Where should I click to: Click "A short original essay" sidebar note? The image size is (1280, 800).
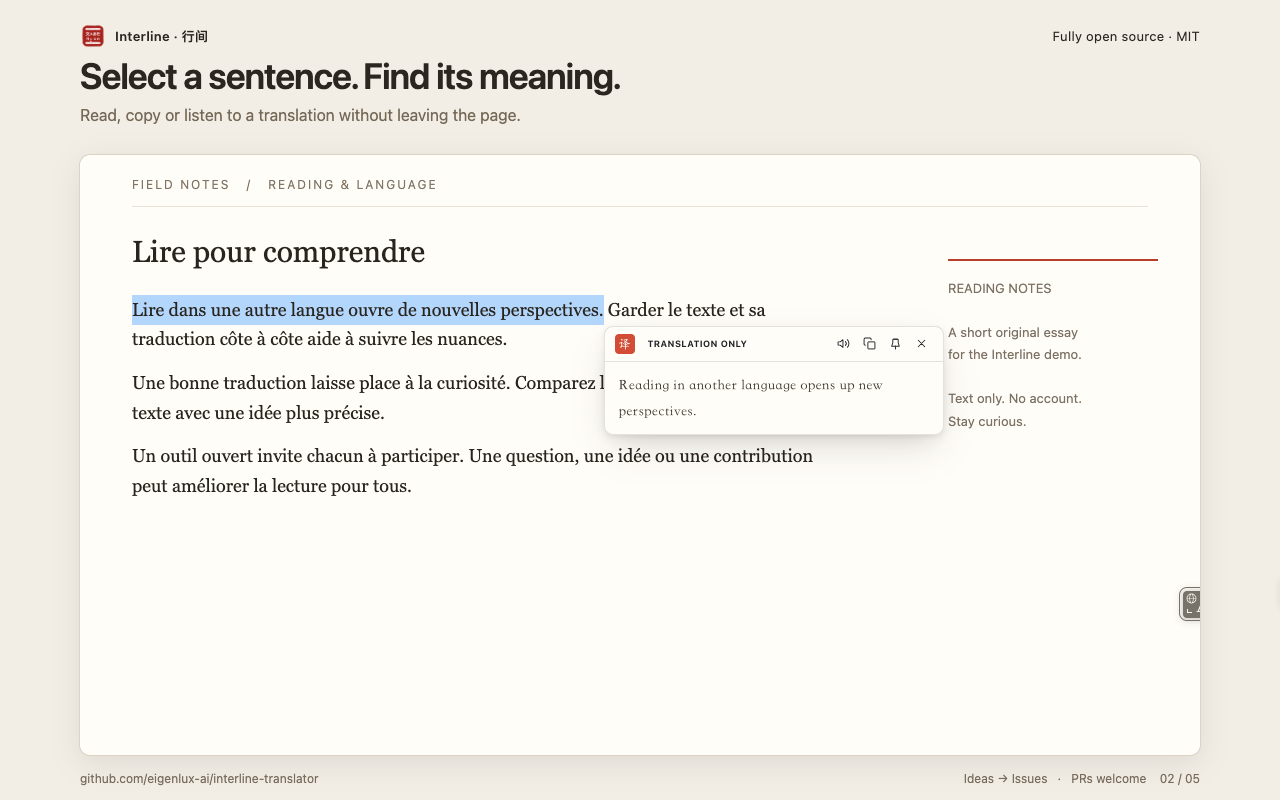tap(1013, 333)
